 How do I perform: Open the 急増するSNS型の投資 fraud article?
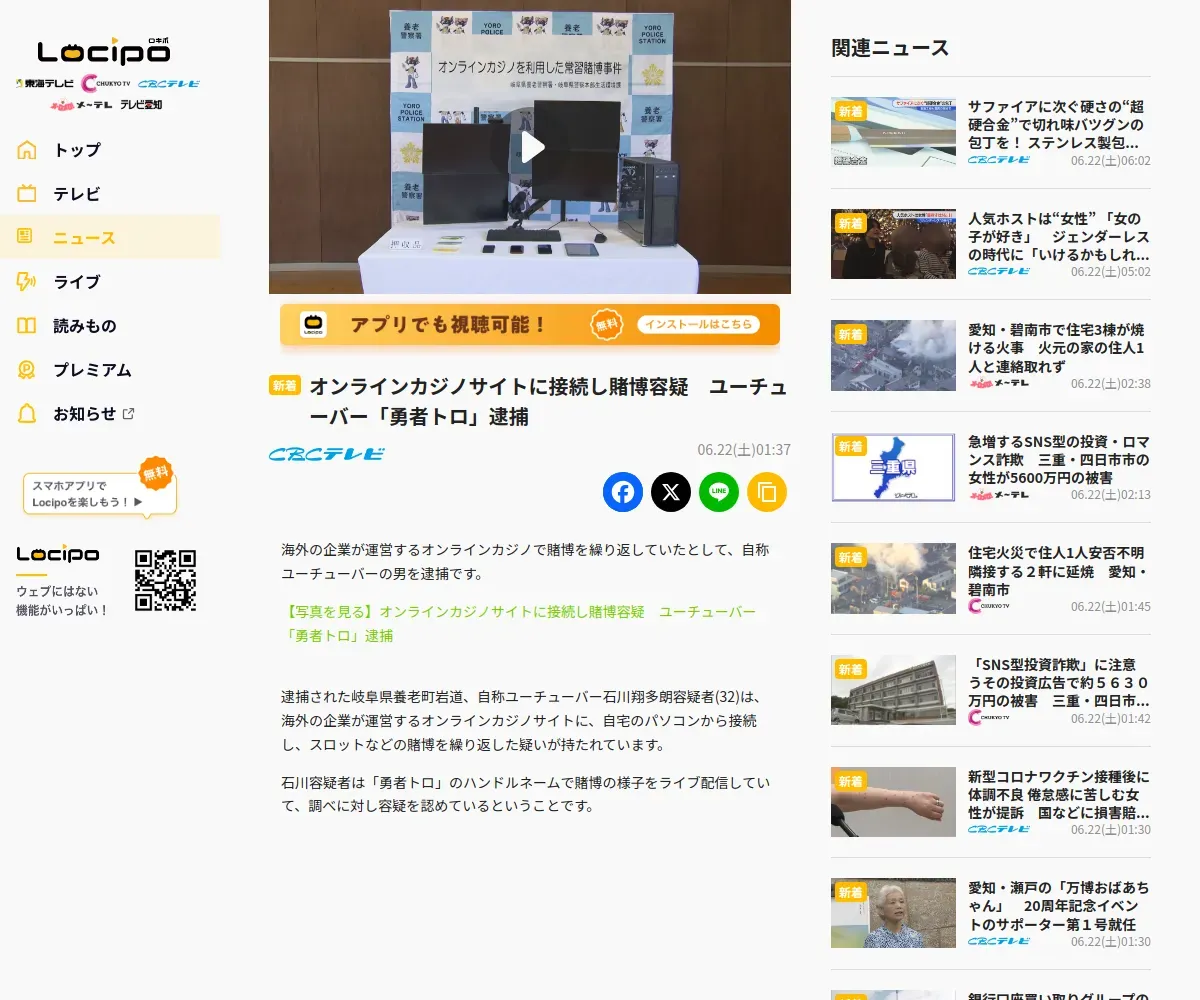pos(1059,460)
